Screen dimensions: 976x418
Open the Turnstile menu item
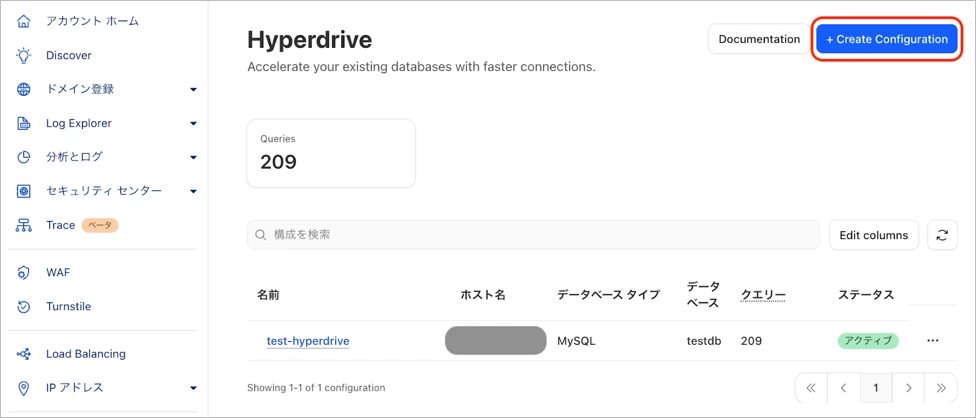click(69, 307)
